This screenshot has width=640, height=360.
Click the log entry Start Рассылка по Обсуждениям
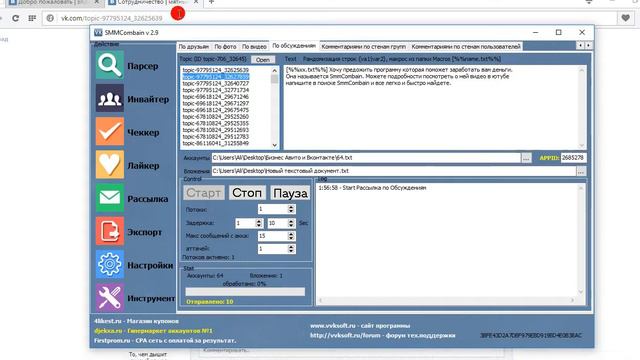(372, 188)
